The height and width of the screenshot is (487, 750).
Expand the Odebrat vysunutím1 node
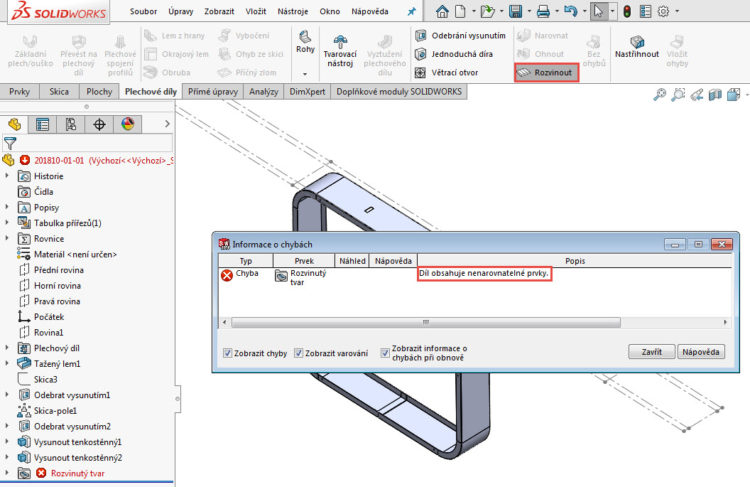click(x=7, y=395)
